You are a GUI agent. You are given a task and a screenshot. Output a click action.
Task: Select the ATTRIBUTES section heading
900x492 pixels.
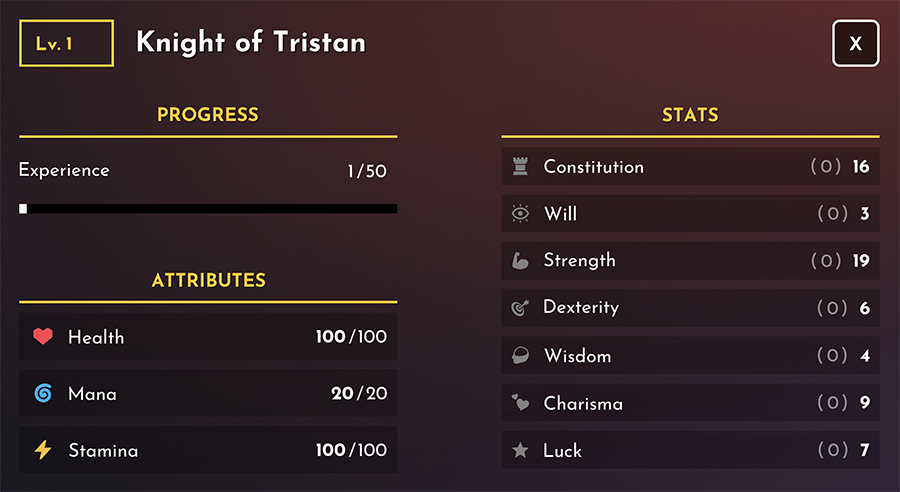(209, 280)
